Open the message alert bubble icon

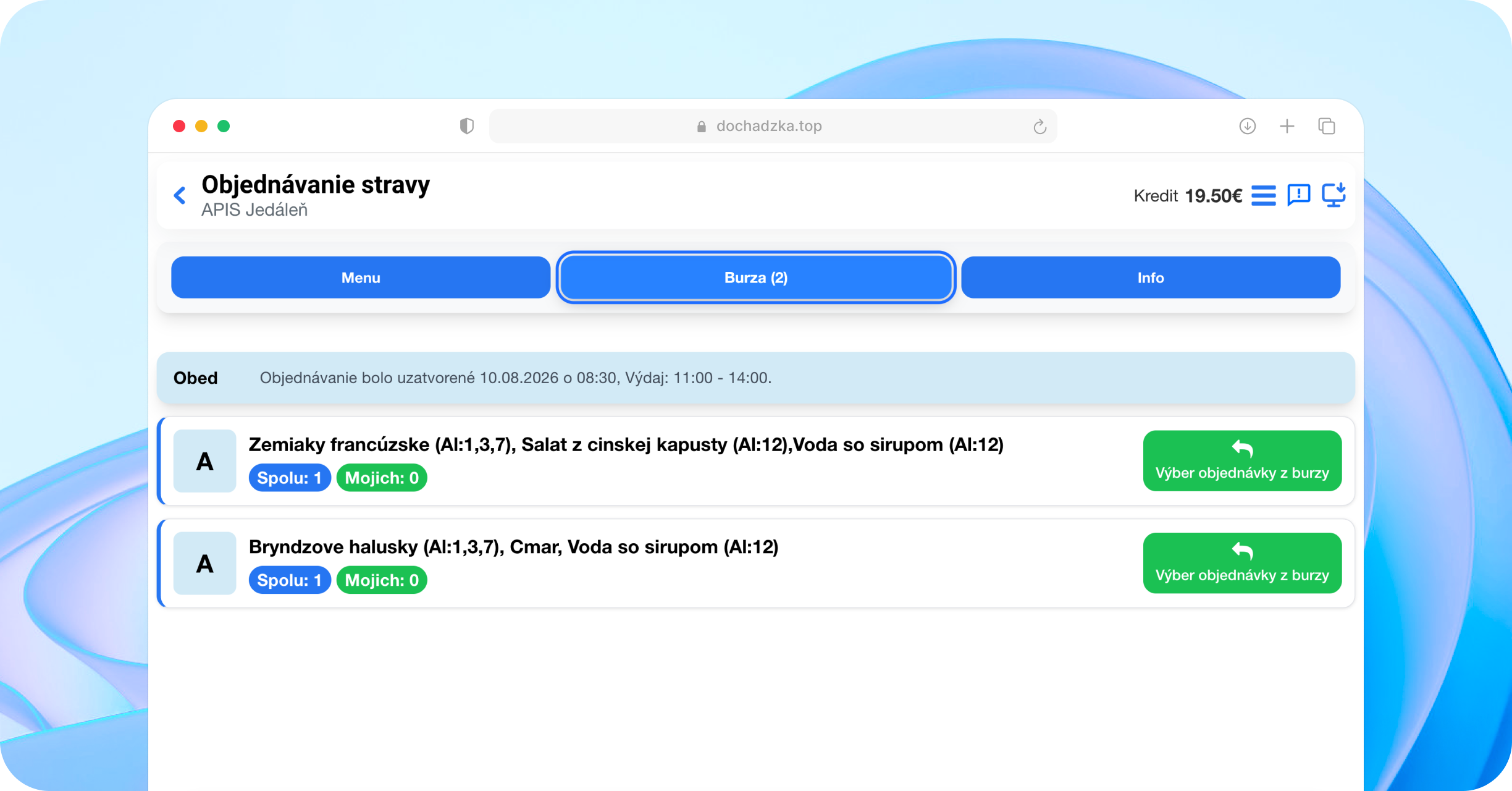coord(1299,195)
